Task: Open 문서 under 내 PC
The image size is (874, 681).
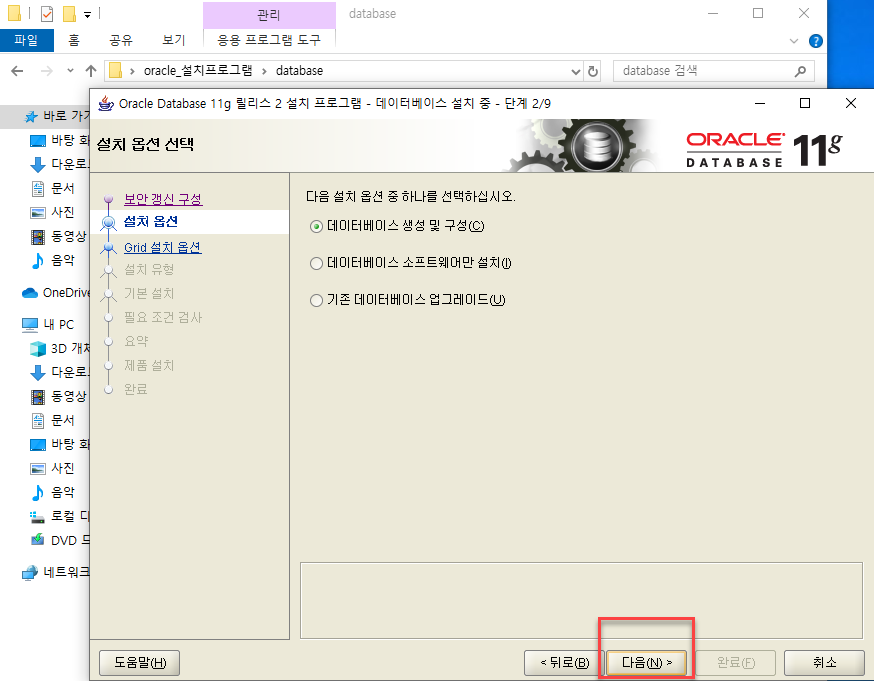Action: 52,420
